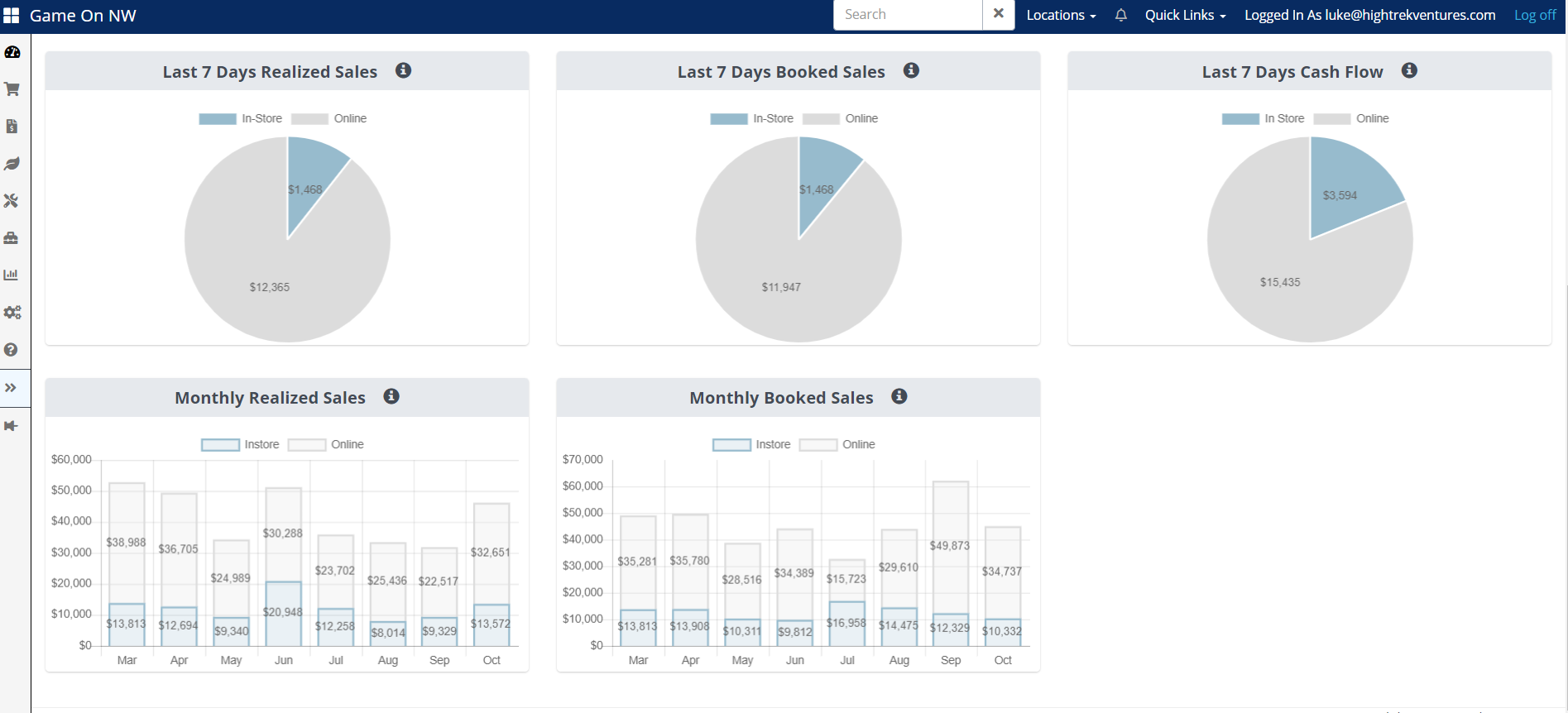Click the leaf icon in sidebar
Viewport: 1568px width, 713px height.
coord(12,164)
